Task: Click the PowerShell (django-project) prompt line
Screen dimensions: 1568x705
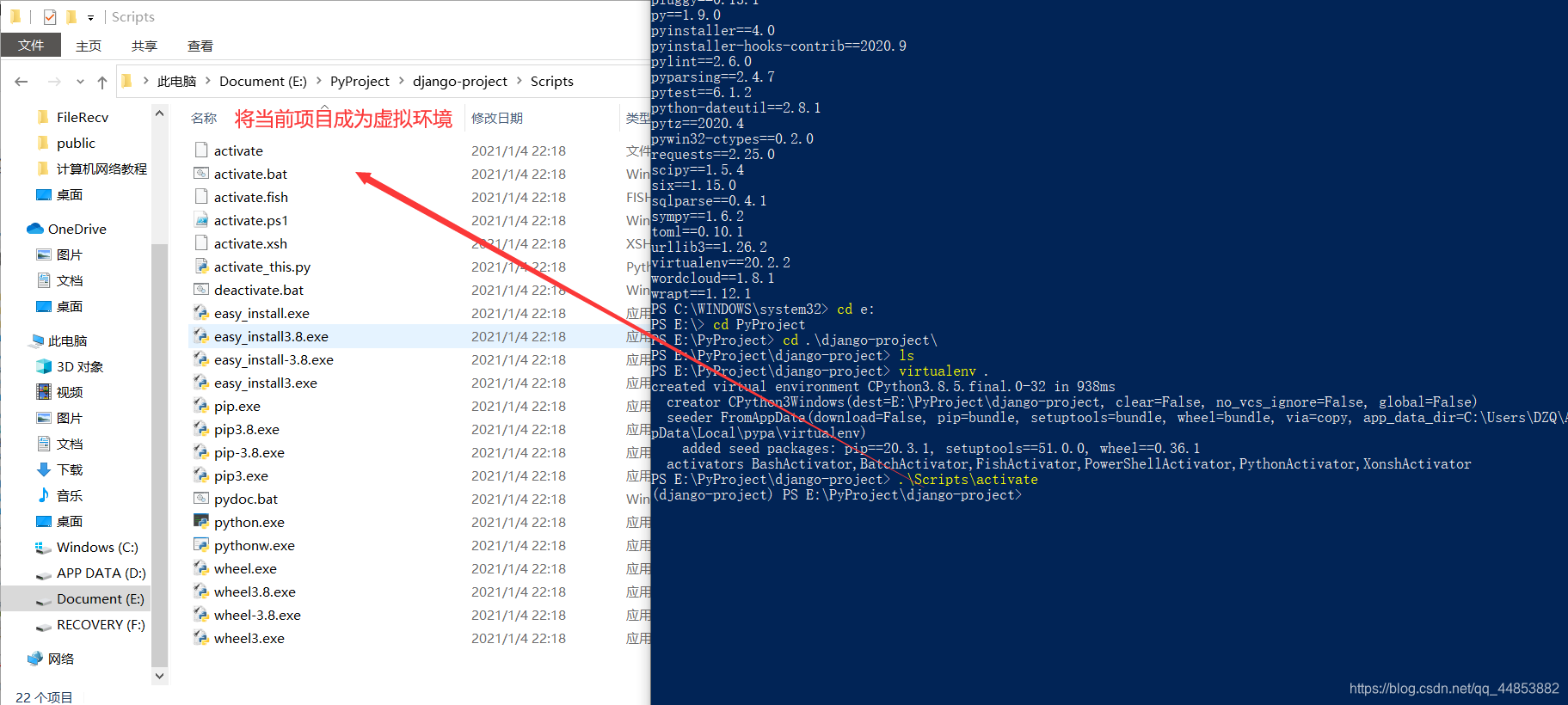Action: [x=837, y=495]
